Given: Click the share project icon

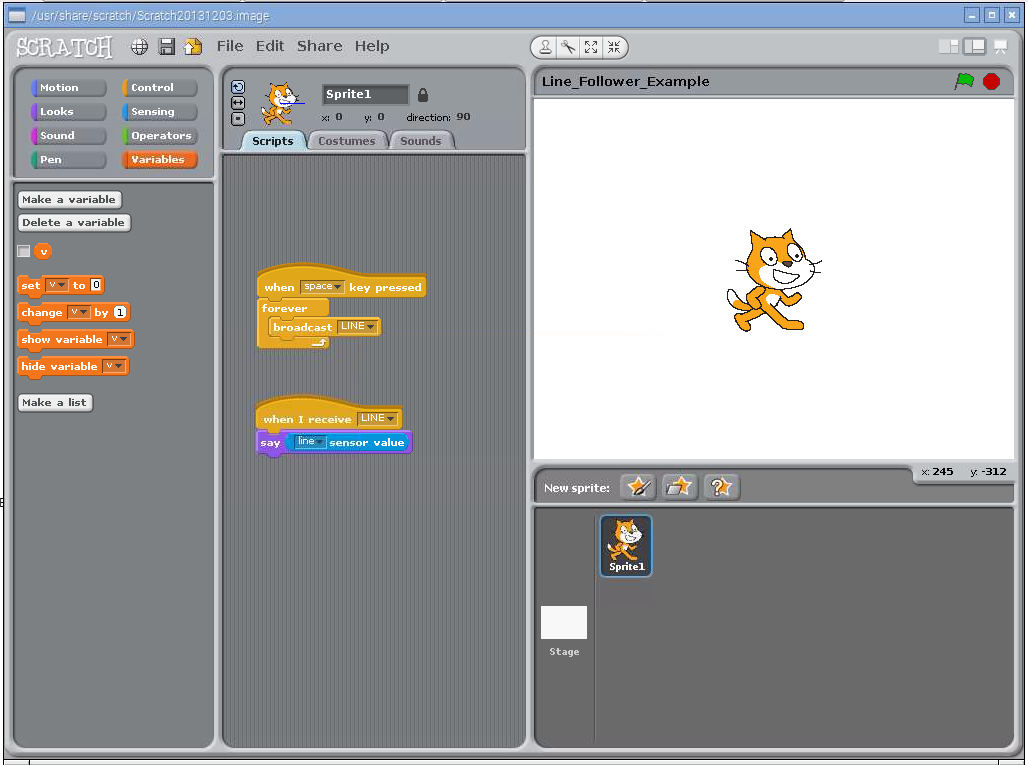Looking at the screenshot, I should tap(193, 47).
